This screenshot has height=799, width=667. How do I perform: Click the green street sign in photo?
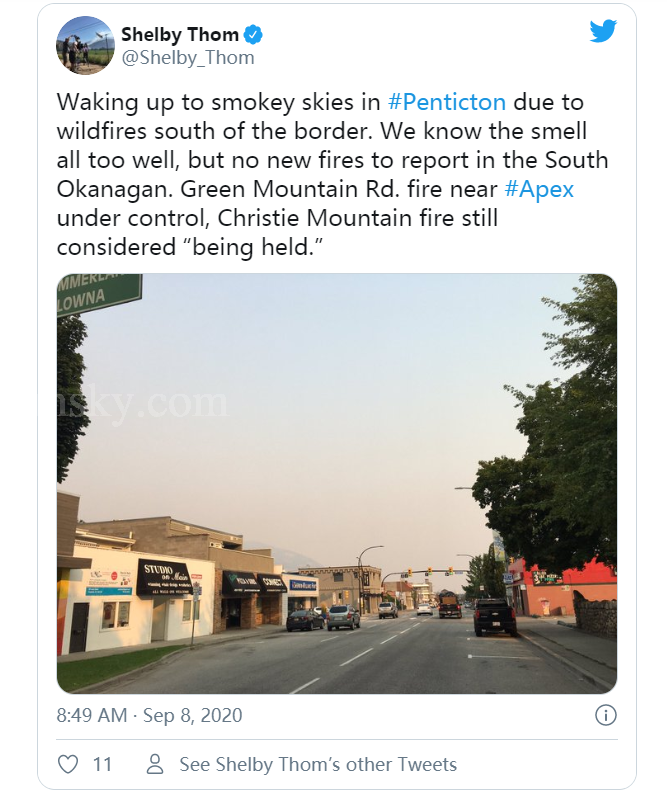(98, 291)
